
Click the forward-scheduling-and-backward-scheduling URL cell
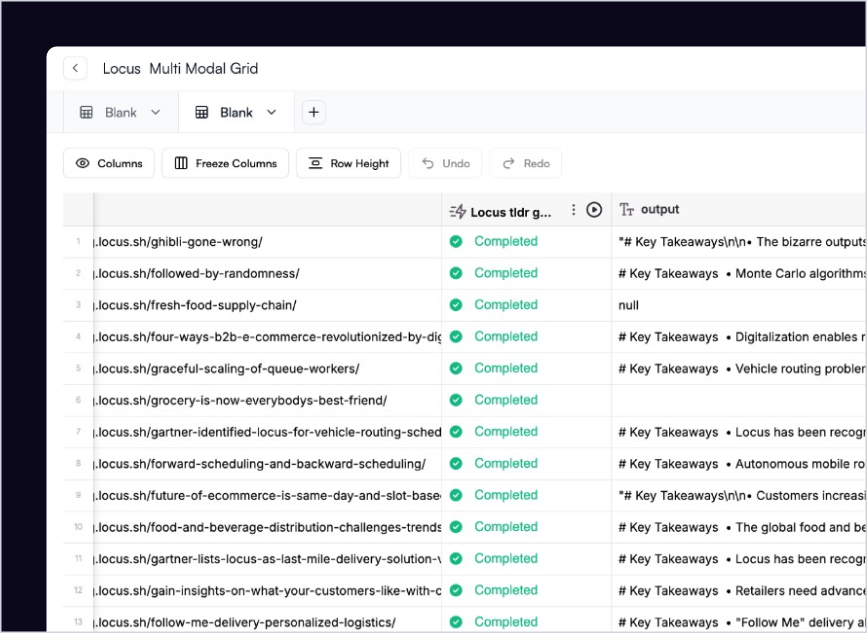pyautogui.click(x=268, y=464)
